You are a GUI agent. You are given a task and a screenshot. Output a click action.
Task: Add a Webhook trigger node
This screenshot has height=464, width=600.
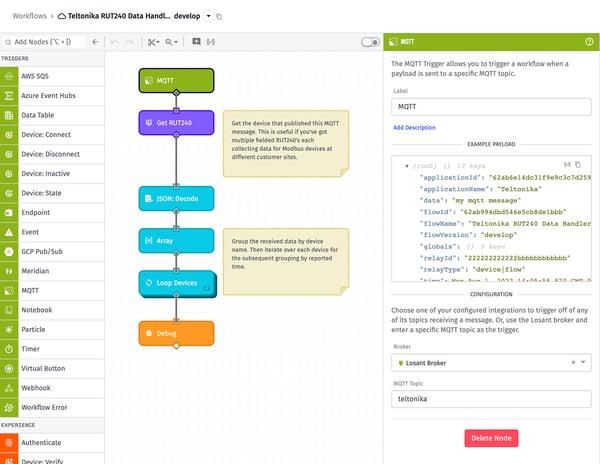[52, 388]
